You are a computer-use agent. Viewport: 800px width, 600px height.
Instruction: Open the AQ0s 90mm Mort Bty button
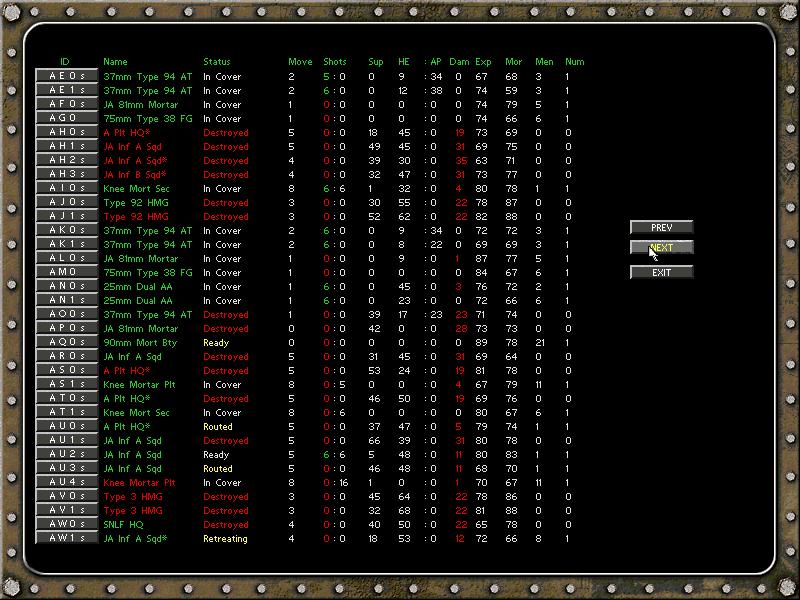click(x=66, y=342)
